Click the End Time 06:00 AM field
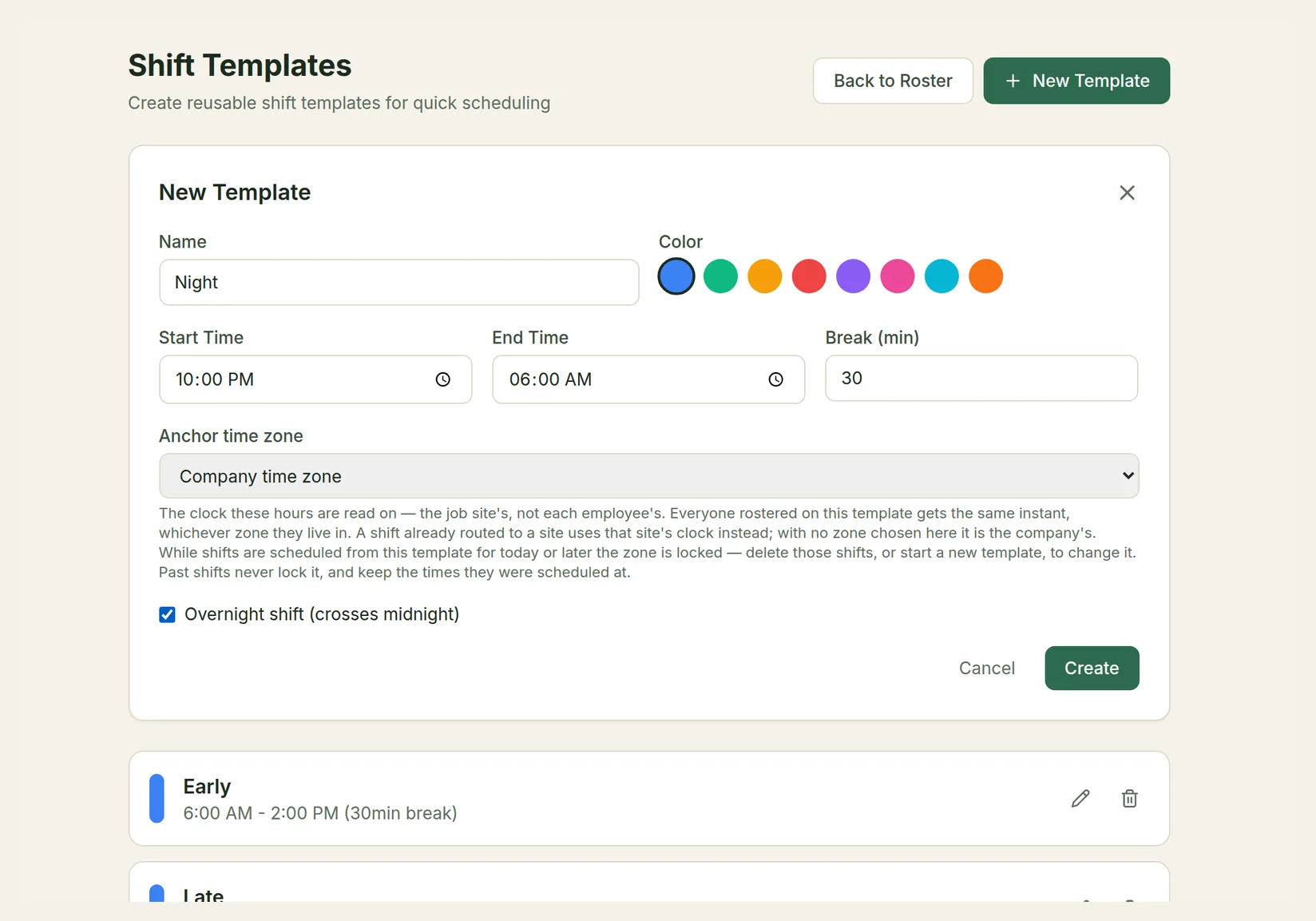This screenshot has width=1316, height=921. [648, 379]
